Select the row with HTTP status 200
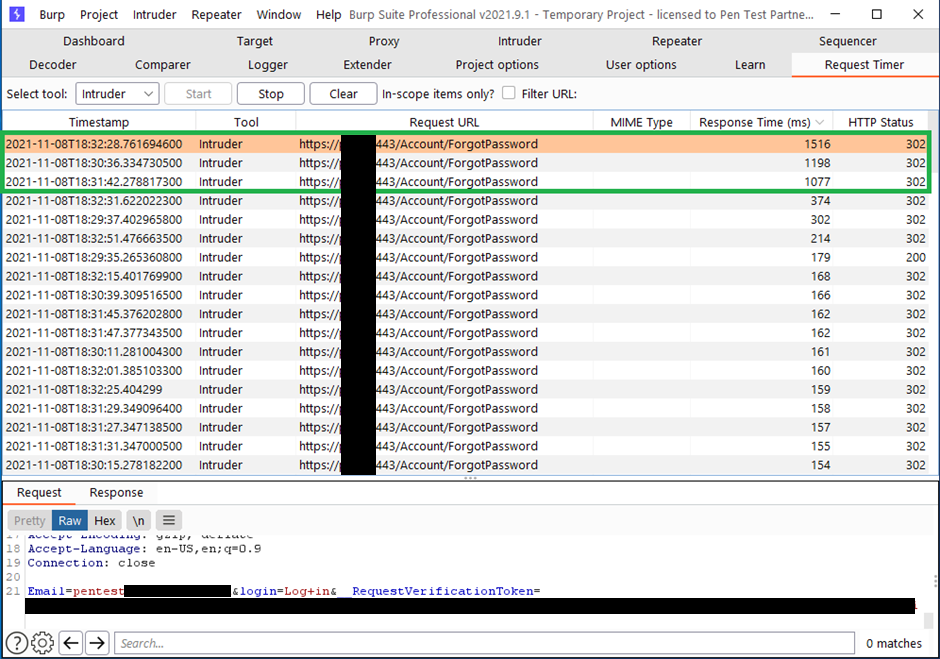This screenshot has width=940, height=659. point(466,257)
